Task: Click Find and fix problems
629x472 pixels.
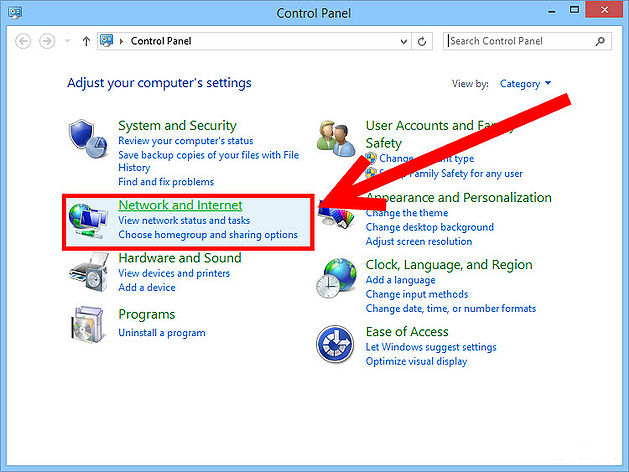Action: pos(166,182)
